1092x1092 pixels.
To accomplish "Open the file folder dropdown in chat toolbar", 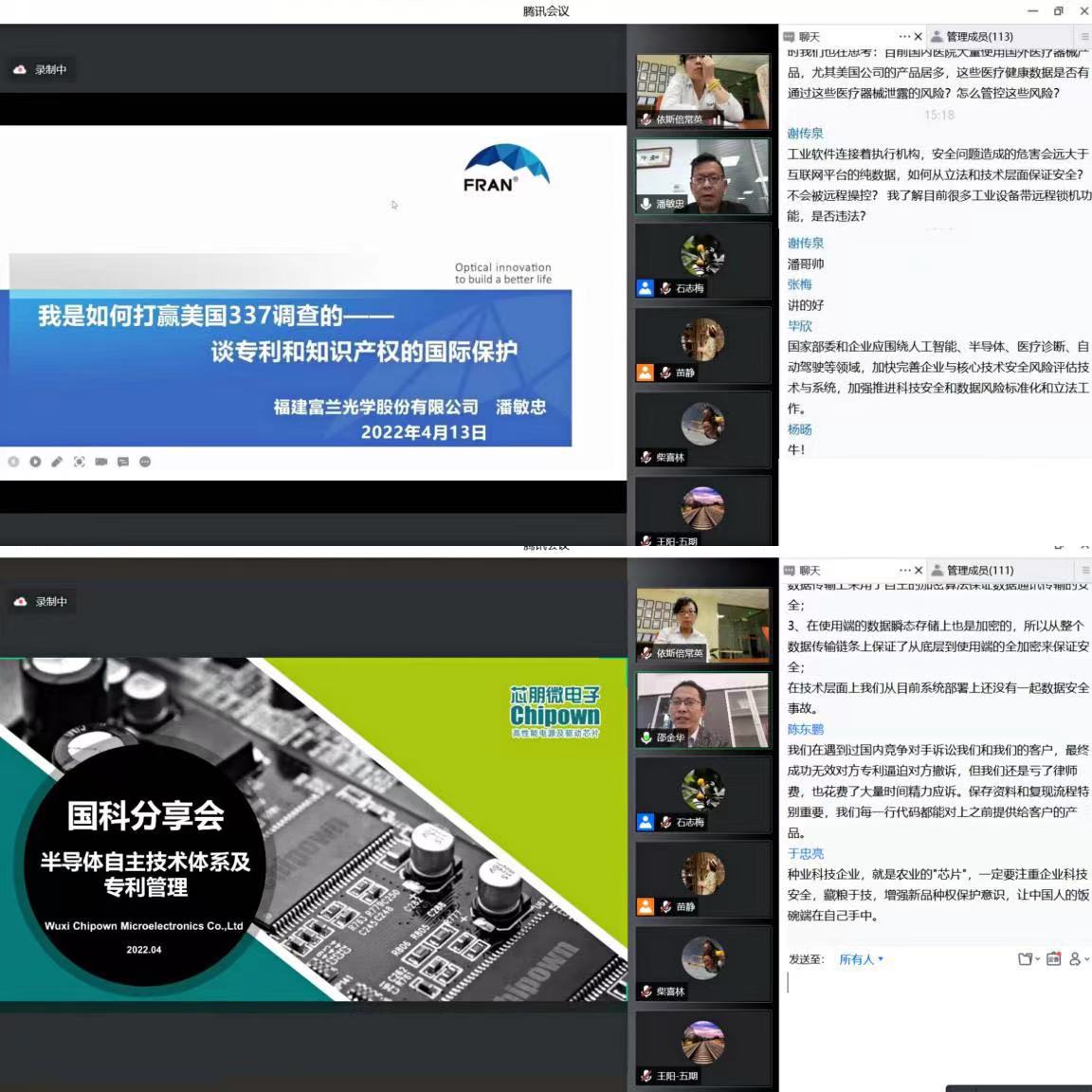I will point(1028,959).
